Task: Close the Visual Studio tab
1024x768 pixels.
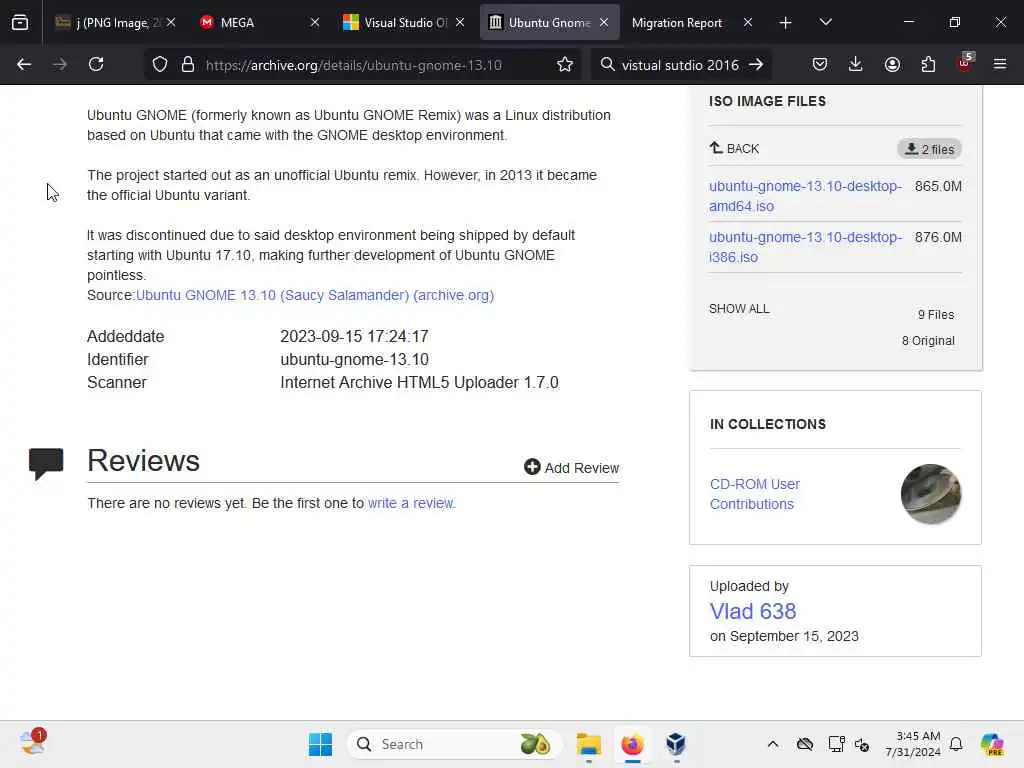Action: pyautogui.click(x=460, y=22)
